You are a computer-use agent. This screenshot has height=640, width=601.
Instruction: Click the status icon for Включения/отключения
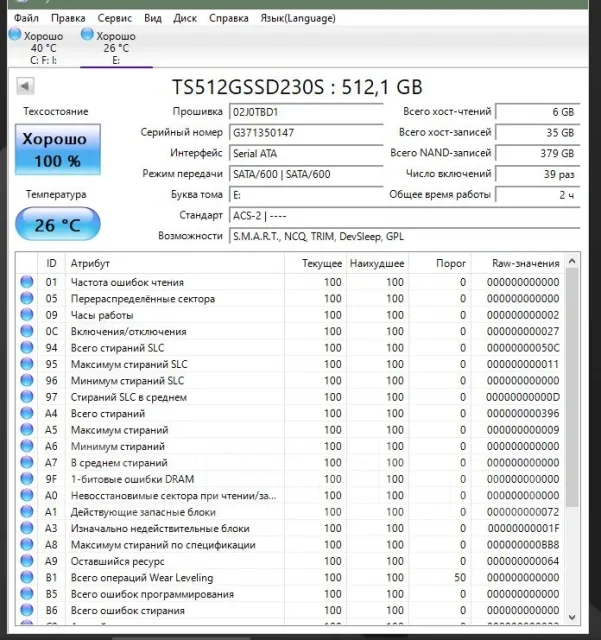[x=27, y=331]
